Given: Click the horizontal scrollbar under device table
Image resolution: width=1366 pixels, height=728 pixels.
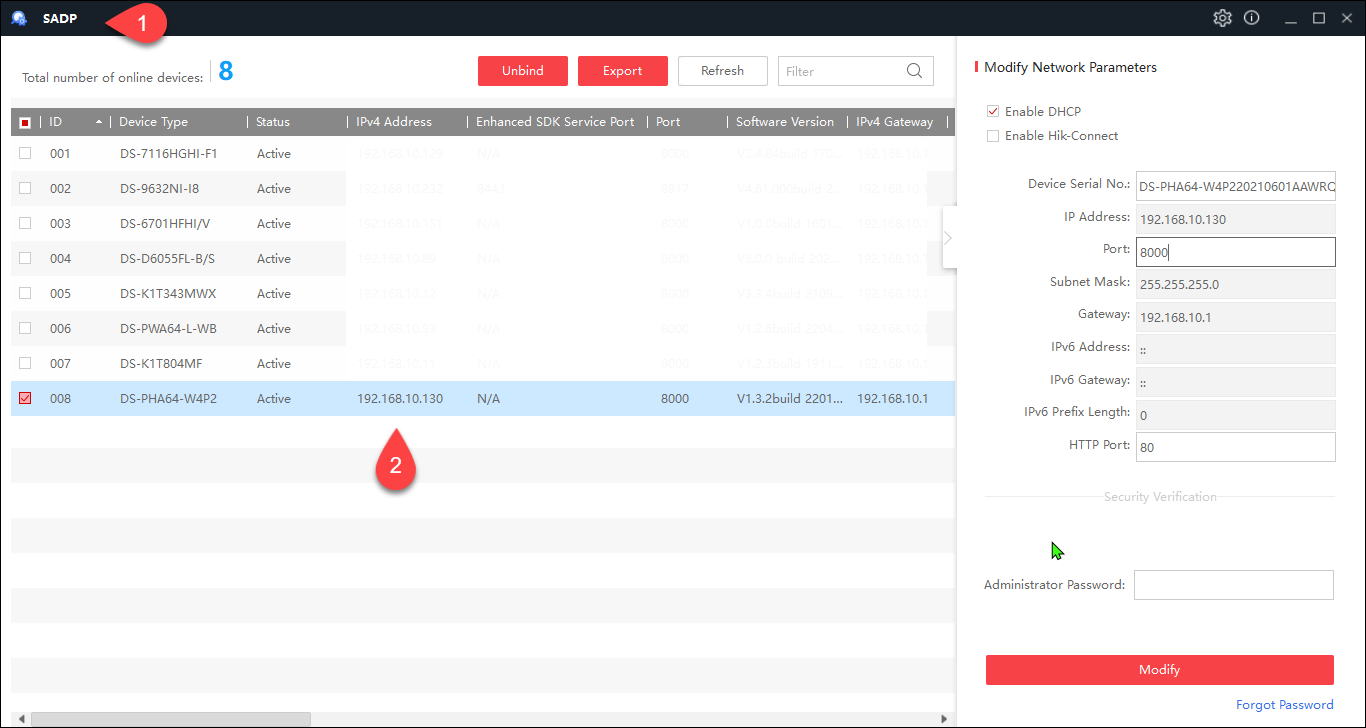Looking at the screenshot, I should [171, 719].
